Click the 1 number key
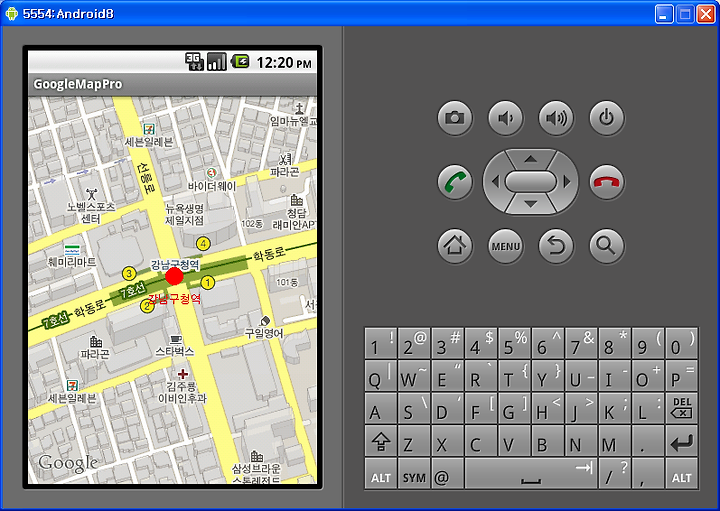The height and width of the screenshot is (511, 720). click(381, 343)
